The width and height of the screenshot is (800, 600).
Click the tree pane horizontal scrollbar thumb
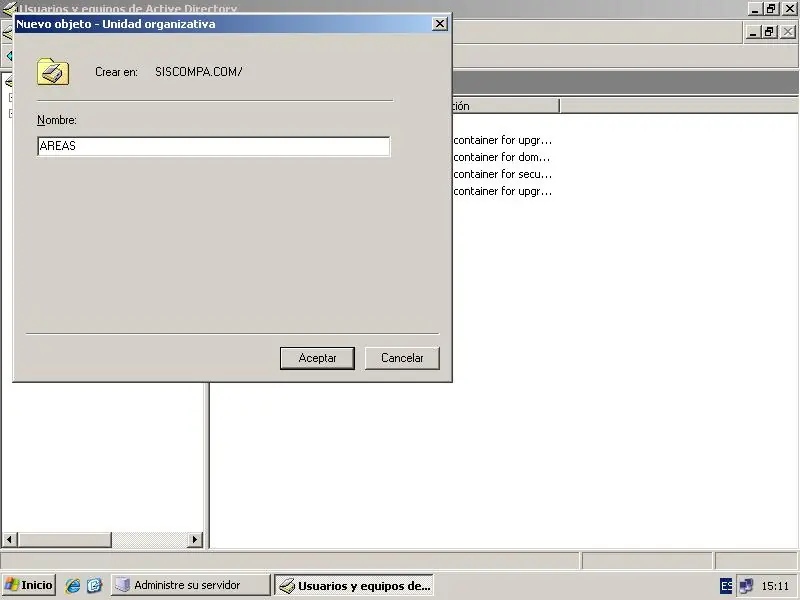point(64,539)
